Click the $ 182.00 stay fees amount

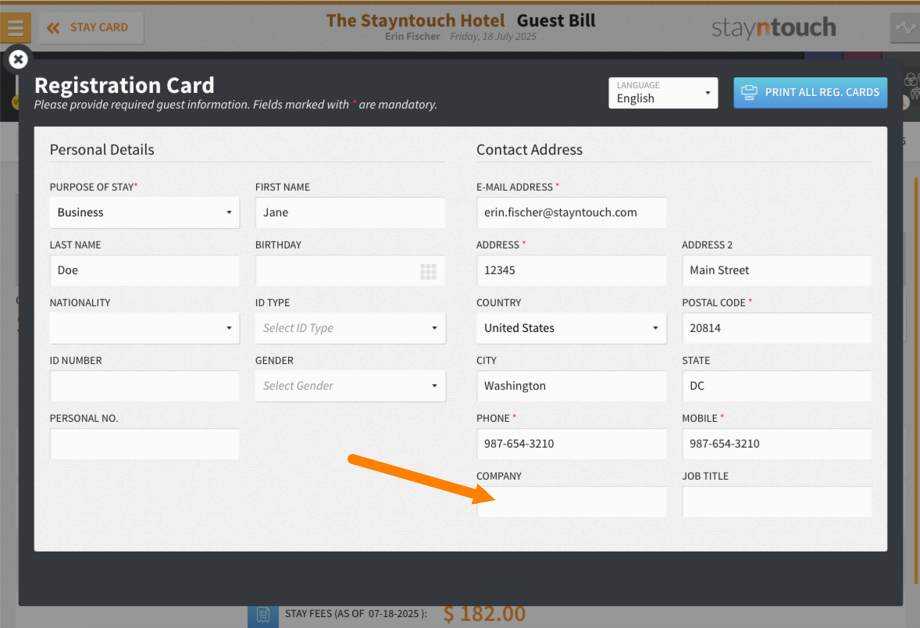click(x=484, y=614)
